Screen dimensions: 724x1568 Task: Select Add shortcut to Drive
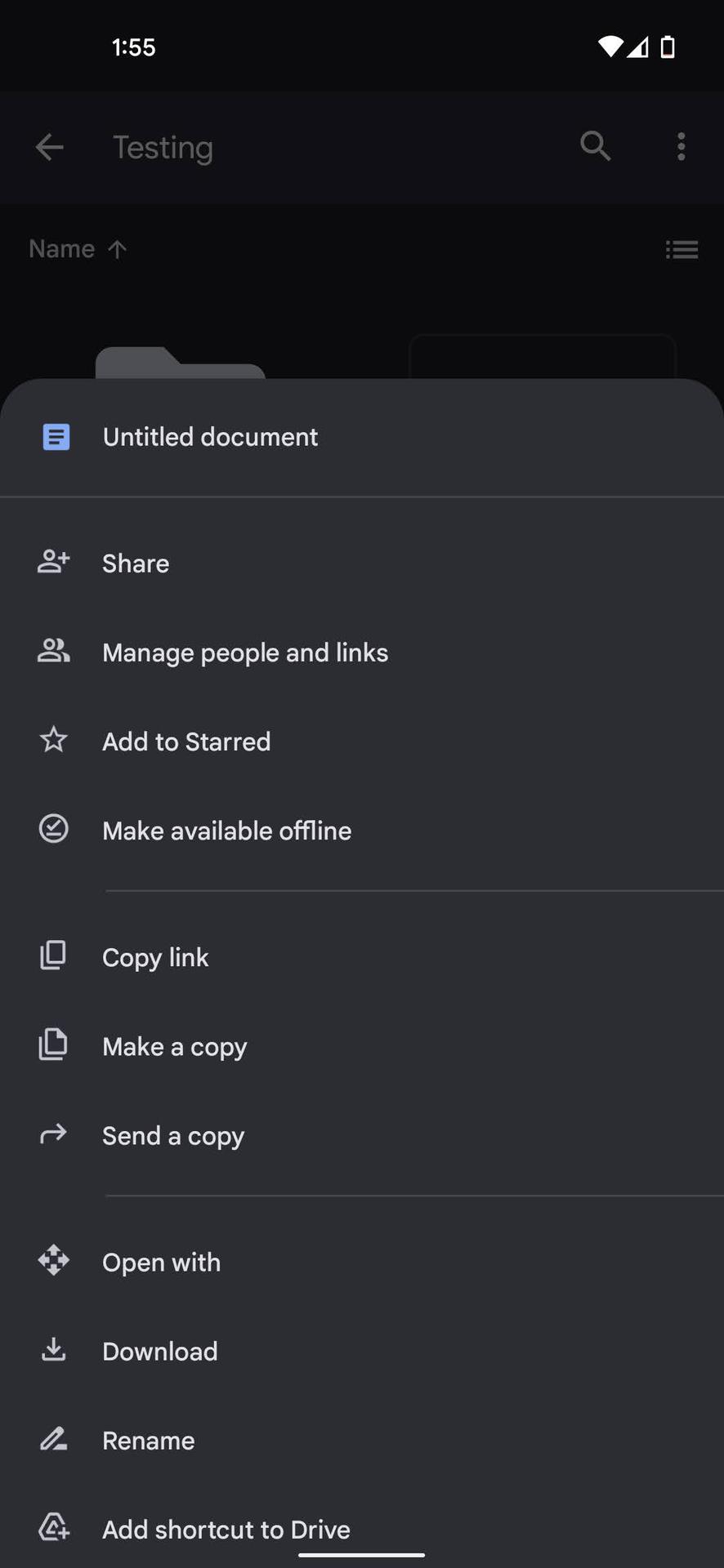click(226, 1530)
